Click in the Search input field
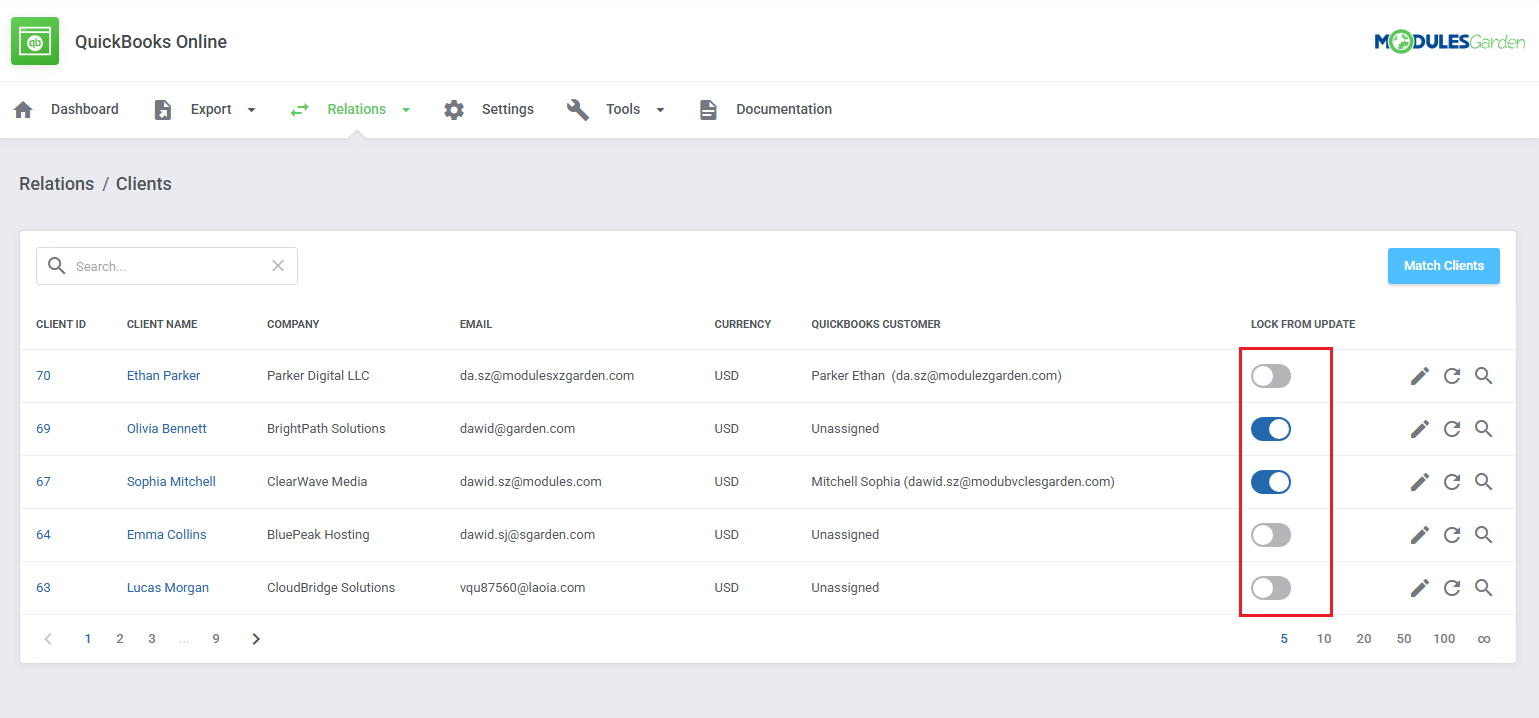 point(168,266)
